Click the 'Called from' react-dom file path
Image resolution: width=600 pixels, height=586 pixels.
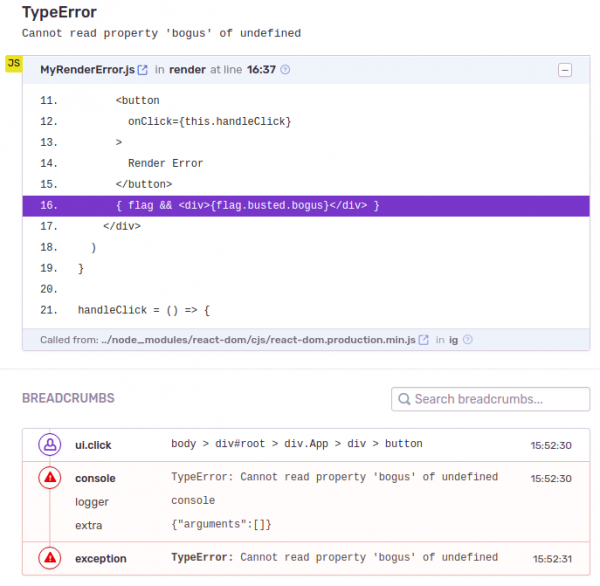[x=258, y=340]
